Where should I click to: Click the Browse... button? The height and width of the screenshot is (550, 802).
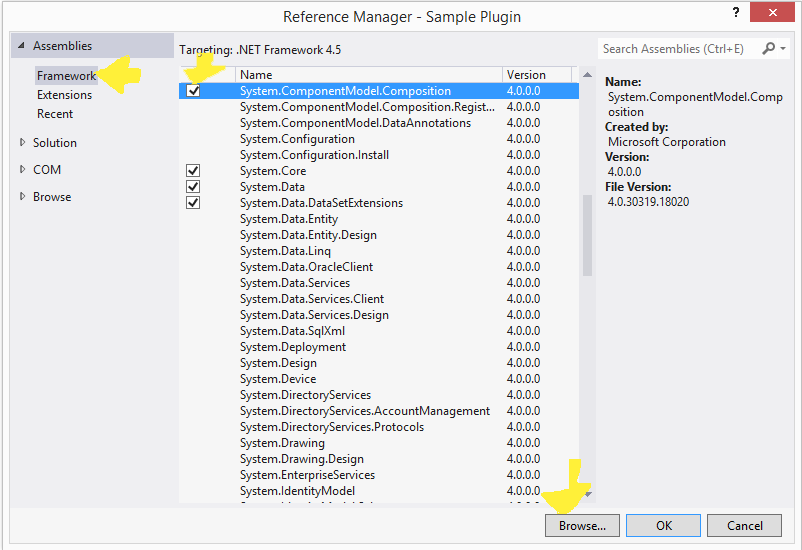click(x=582, y=525)
